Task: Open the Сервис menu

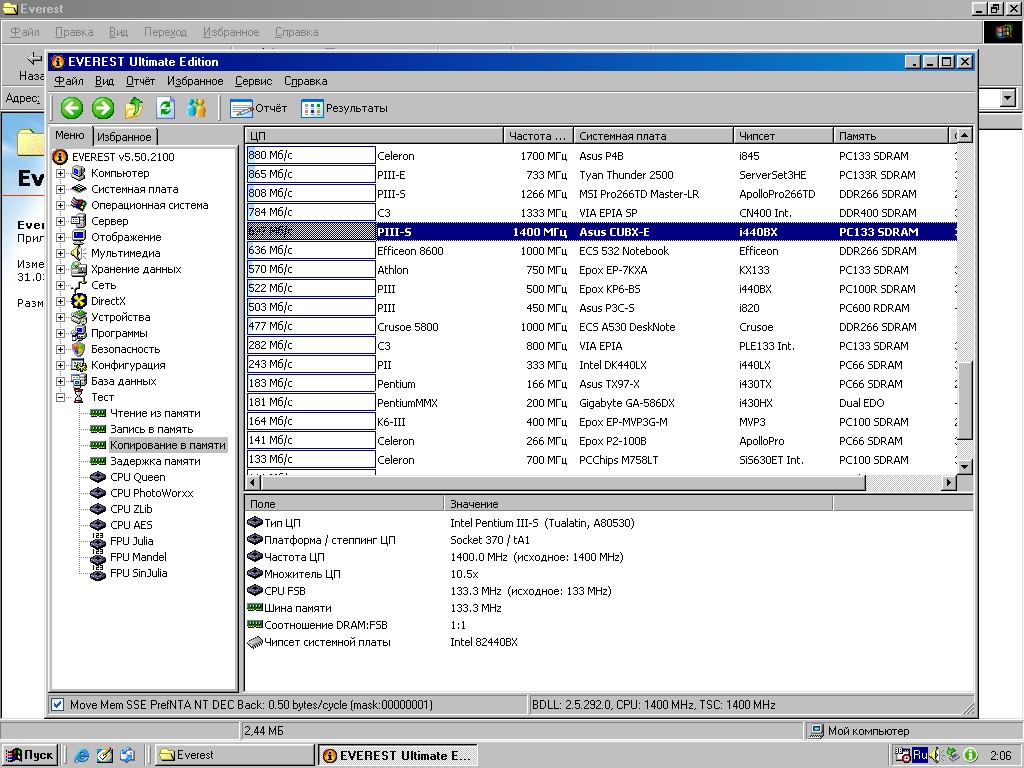Action: click(253, 81)
